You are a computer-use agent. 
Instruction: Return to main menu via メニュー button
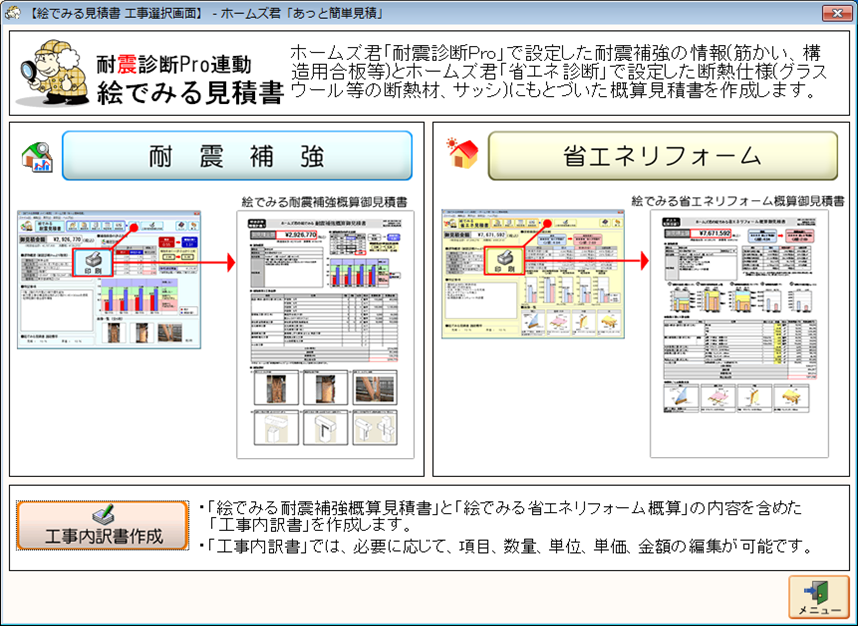[x=819, y=597]
